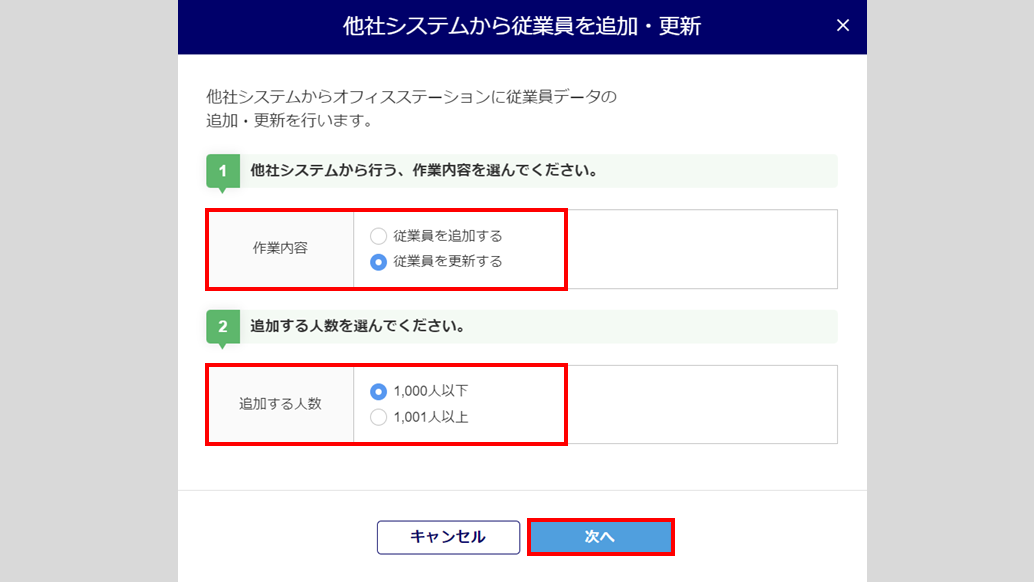1034x582 pixels.
Task: Click the dialog title 他社システムから従業員を追加・更新
Action: point(521,27)
